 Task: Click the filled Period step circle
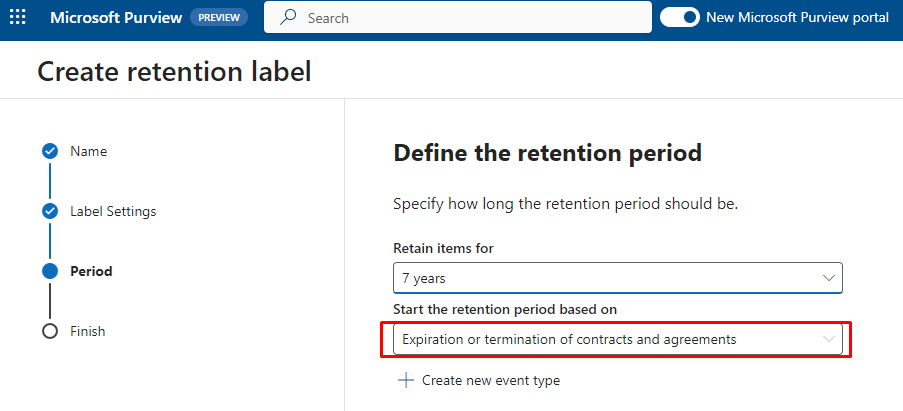50,271
